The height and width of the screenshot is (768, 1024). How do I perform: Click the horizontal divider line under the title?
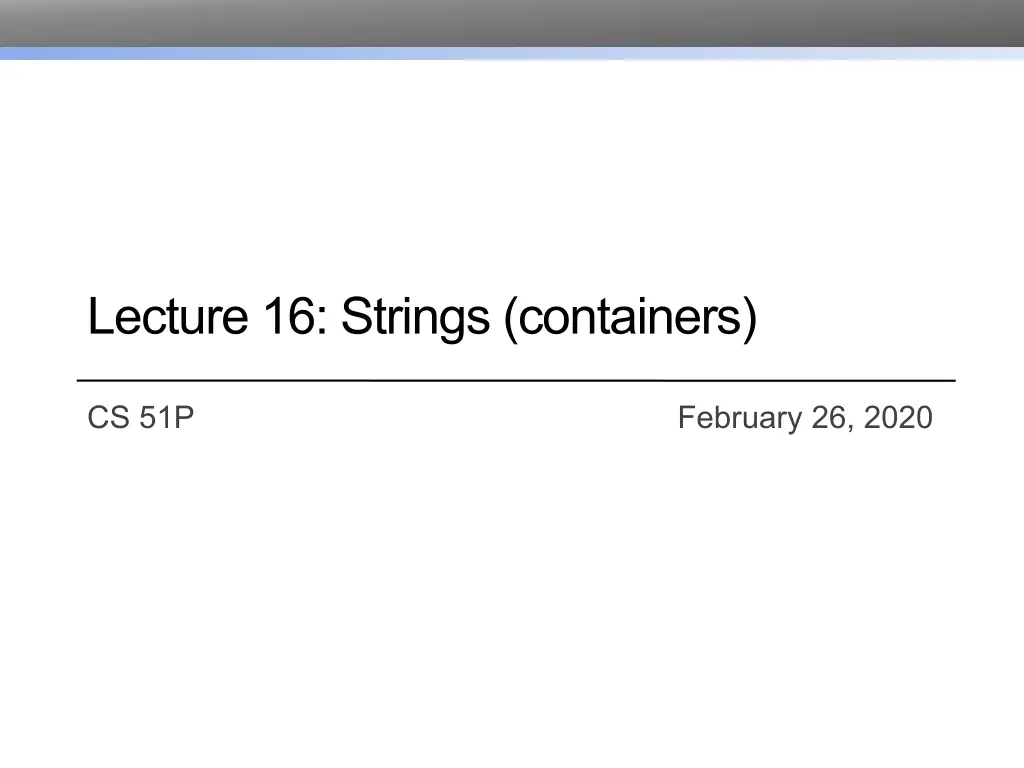click(516, 381)
